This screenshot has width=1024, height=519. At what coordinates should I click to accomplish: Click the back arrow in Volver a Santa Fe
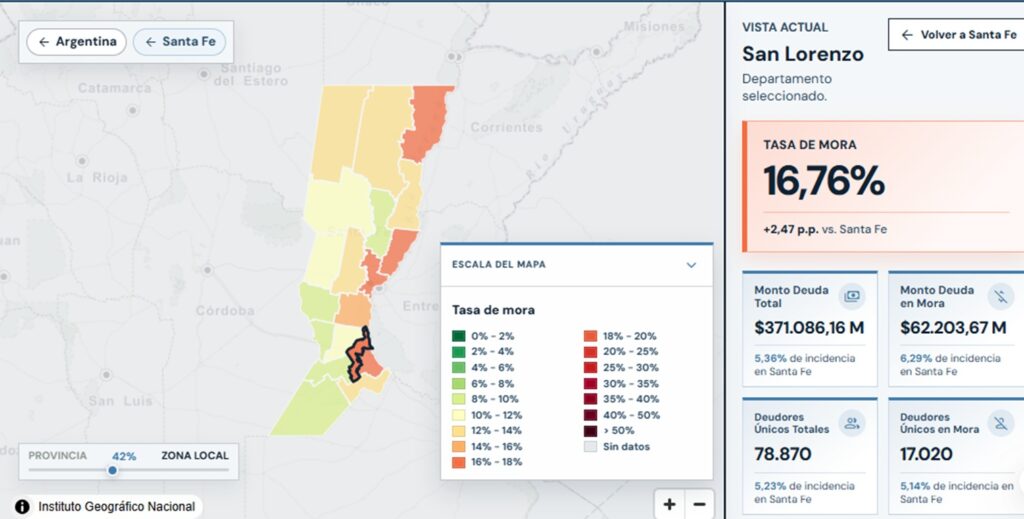907,35
